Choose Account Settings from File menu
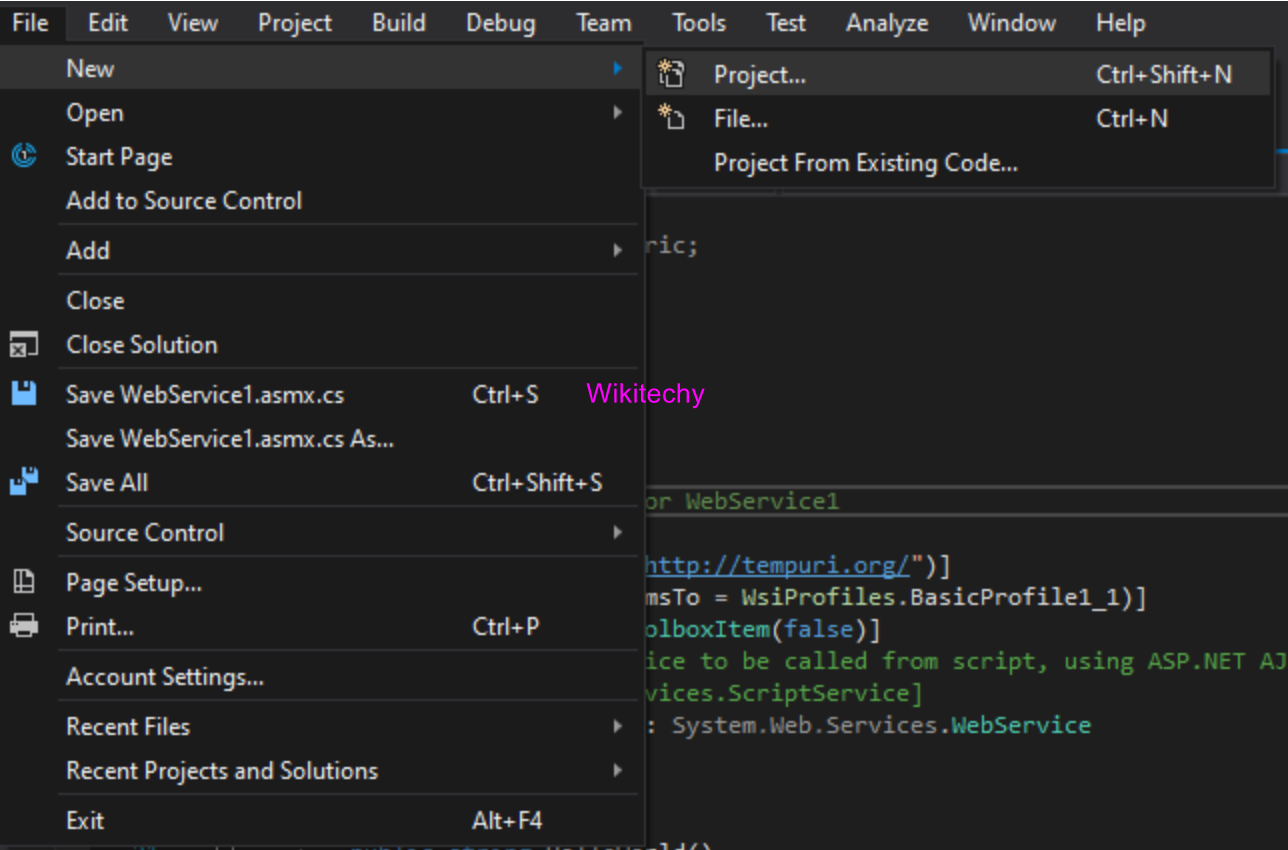 click(x=165, y=677)
